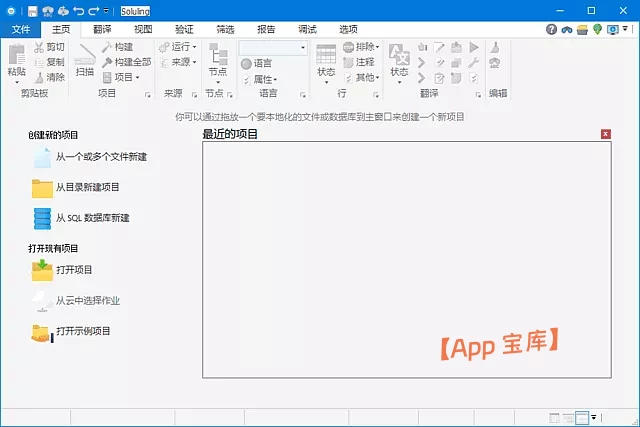Screen dimensions: 640x427
Task: Expand the status bar view options arrow
Action: click(594, 417)
